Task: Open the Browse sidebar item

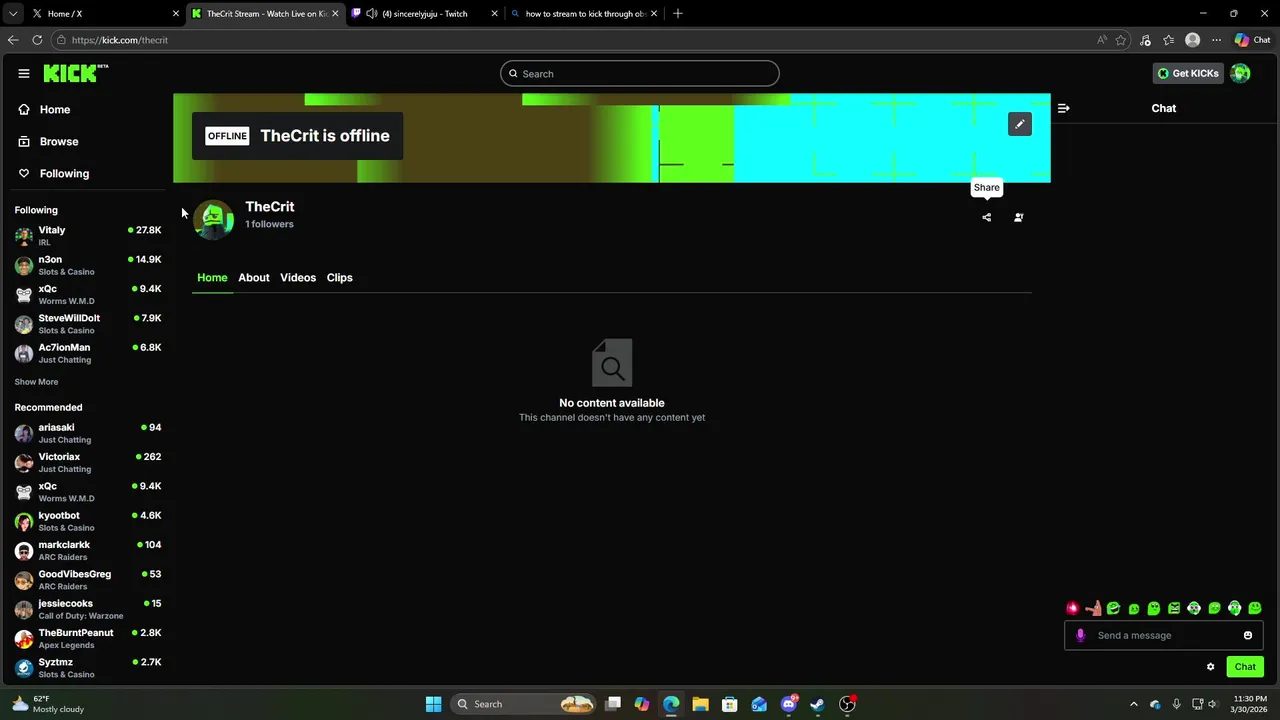Action: 49,141
